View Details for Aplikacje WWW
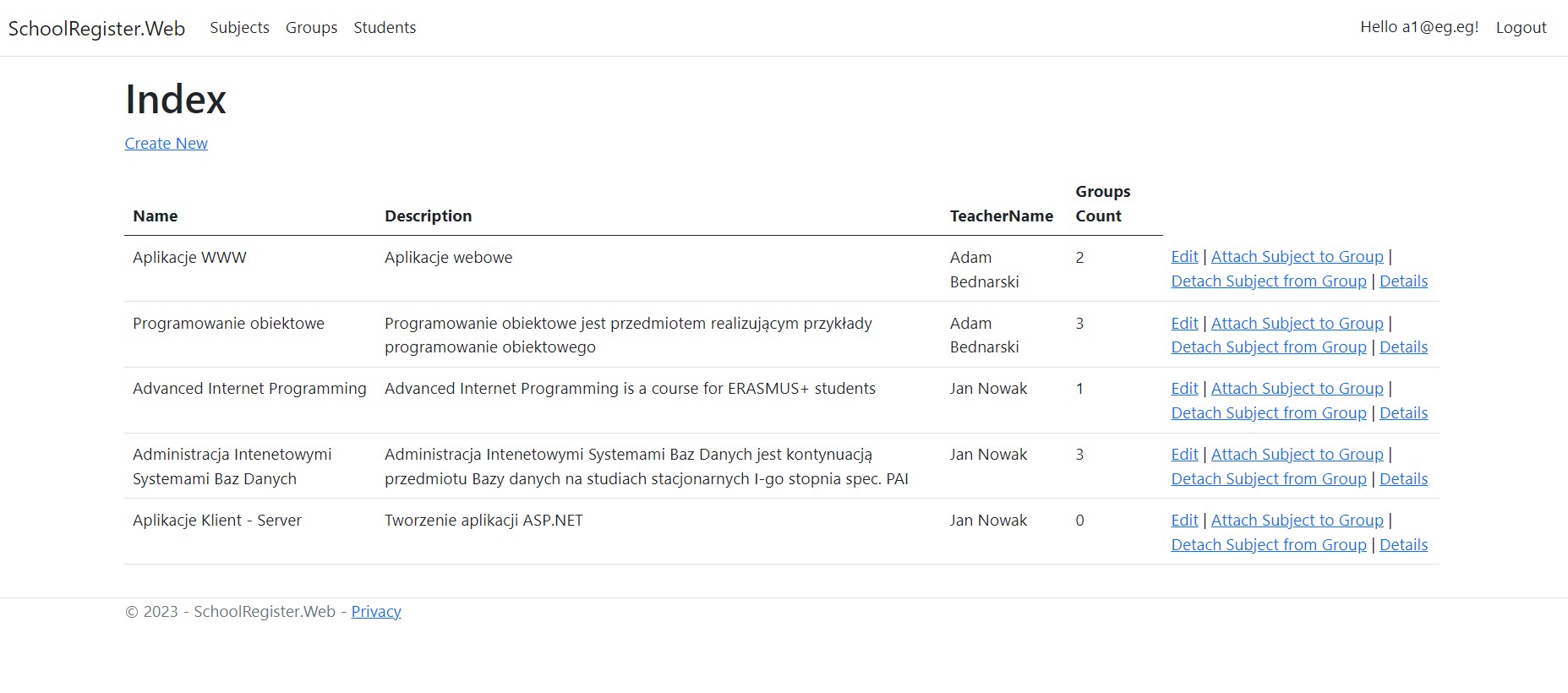Screen dimensions: 1568x693 click(1403, 281)
